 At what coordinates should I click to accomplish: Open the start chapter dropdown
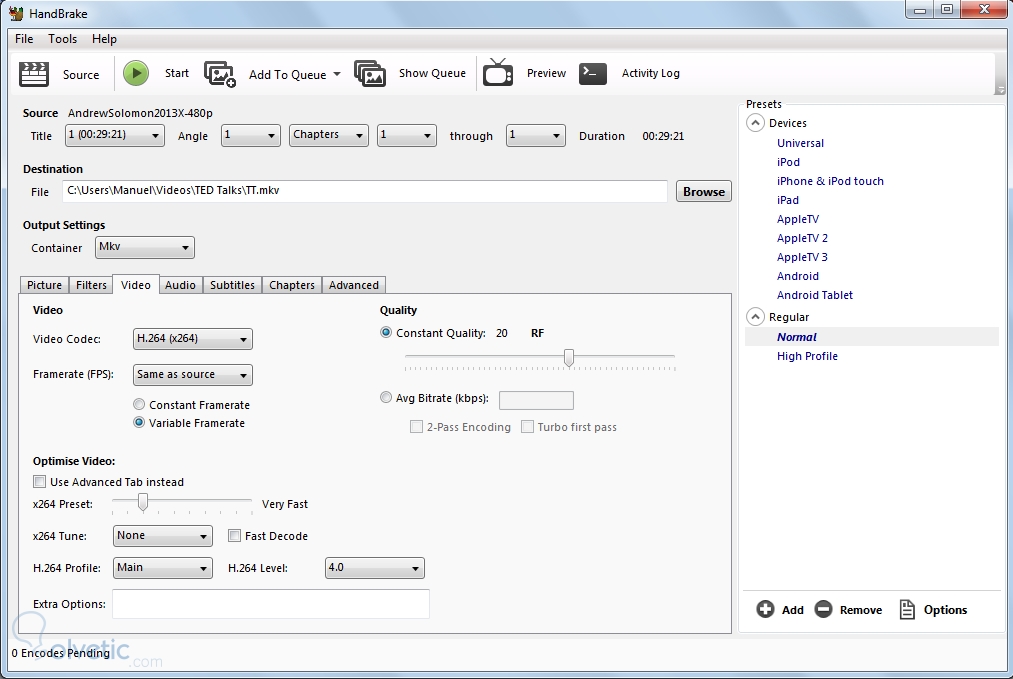pyautogui.click(x=407, y=136)
